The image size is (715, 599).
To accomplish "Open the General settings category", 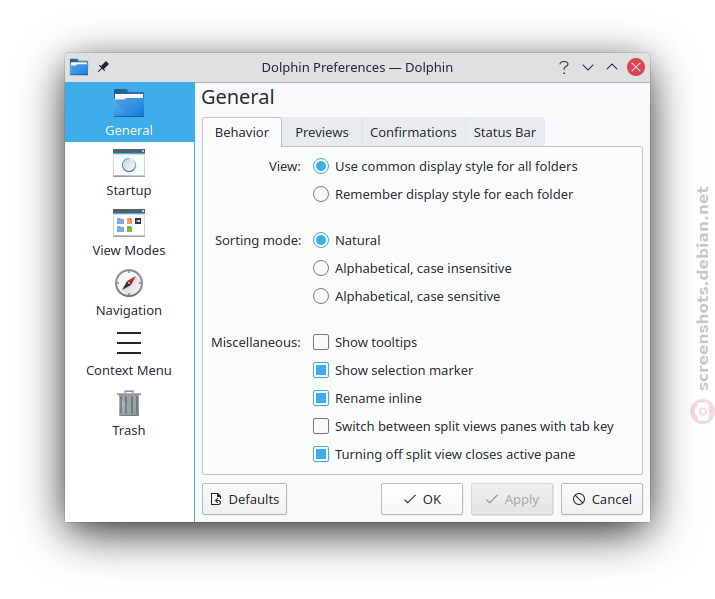I will coord(129,112).
